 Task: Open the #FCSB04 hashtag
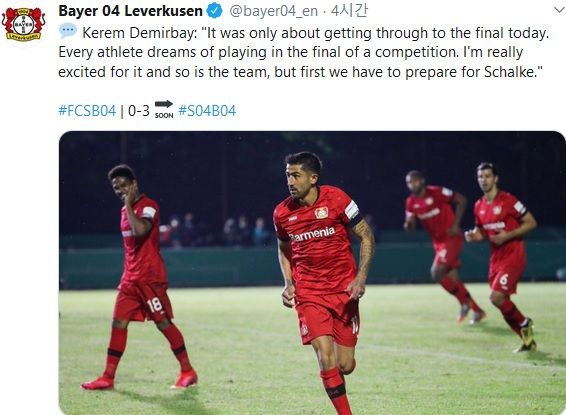click(x=87, y=111)
